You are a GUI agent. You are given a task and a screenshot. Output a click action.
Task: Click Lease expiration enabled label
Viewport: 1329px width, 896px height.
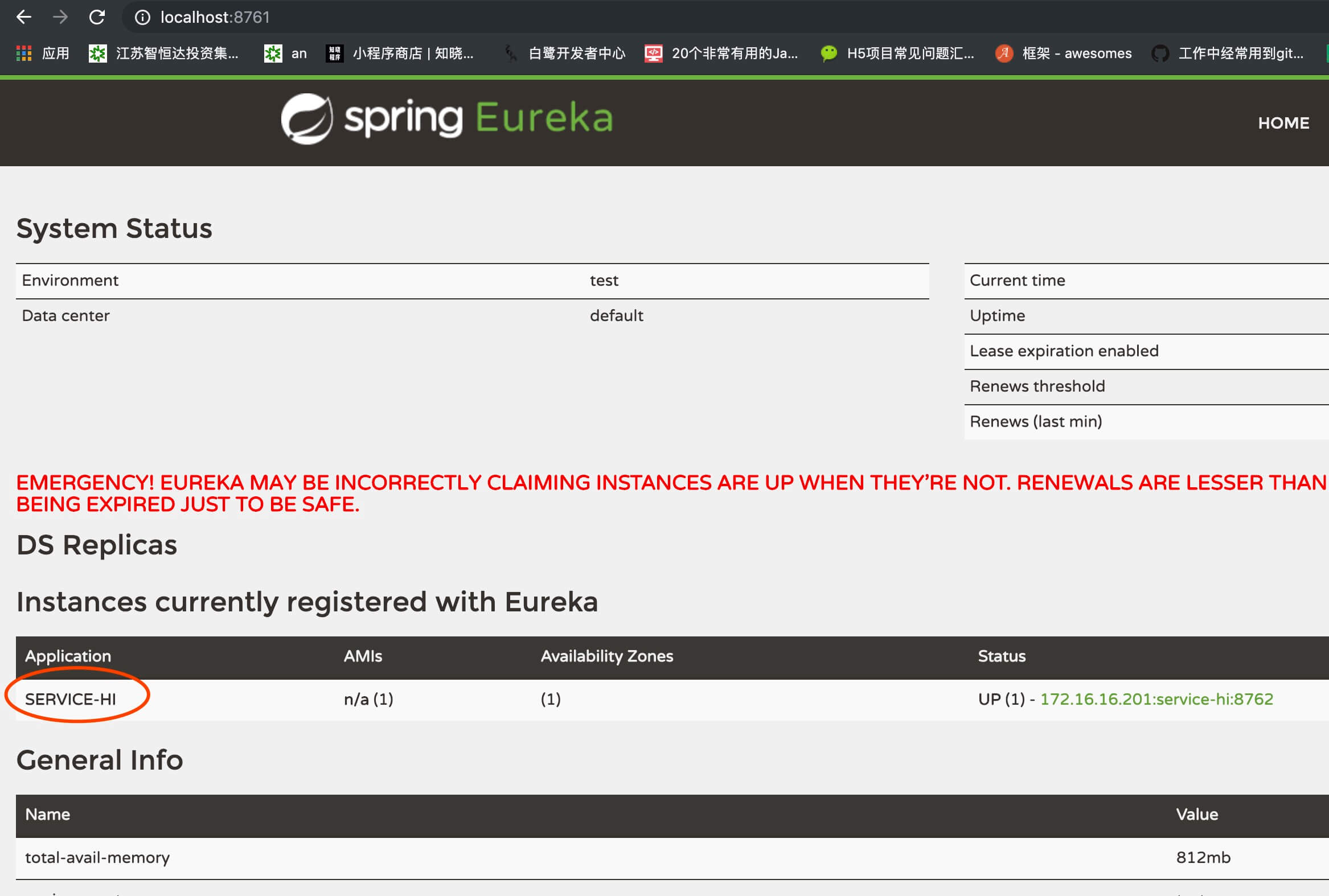[x=1064, y=351]
